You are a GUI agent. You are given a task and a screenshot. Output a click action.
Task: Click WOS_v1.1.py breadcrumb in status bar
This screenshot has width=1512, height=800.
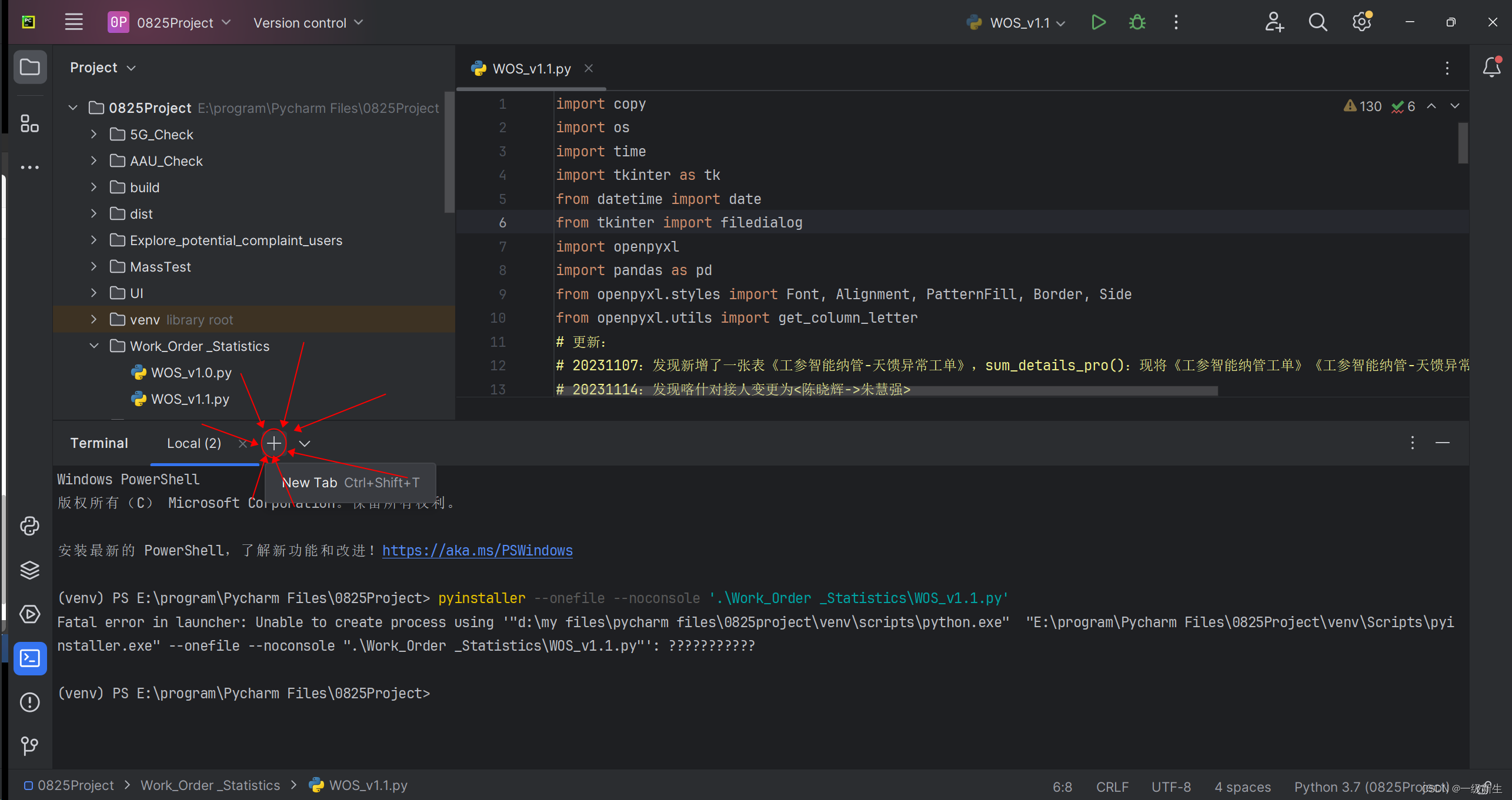359,785
